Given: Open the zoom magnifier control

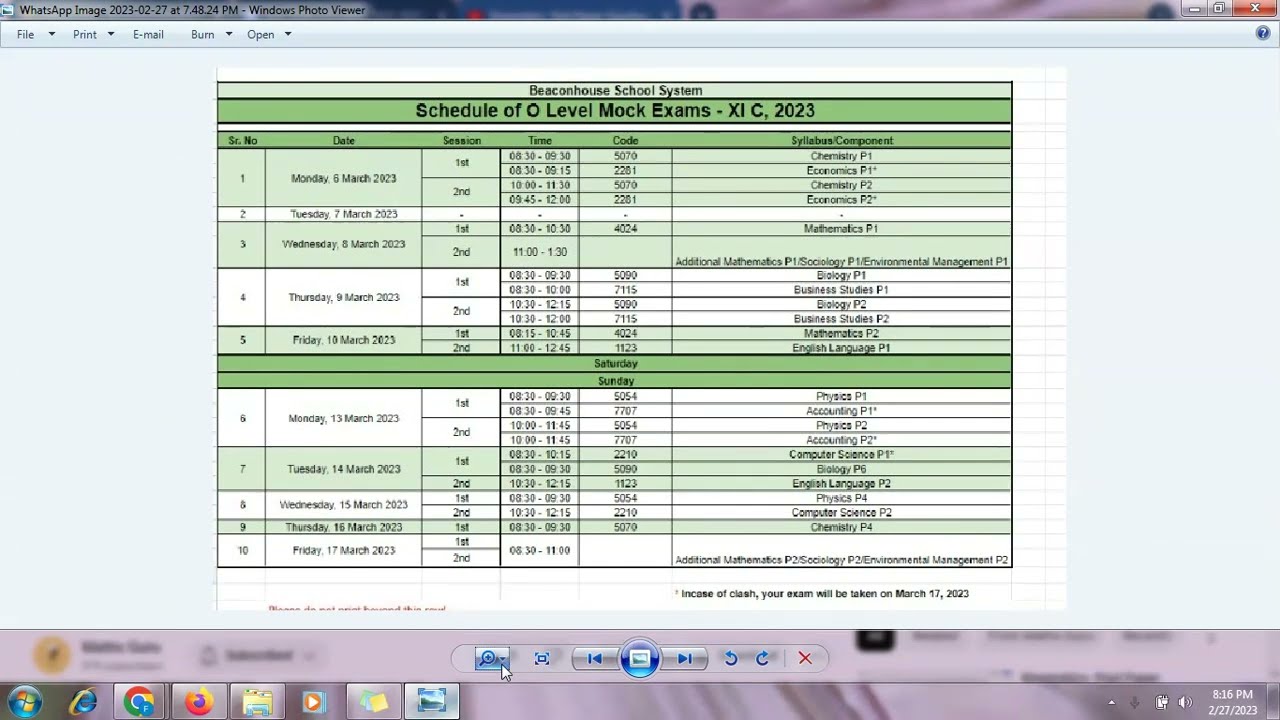Looking at the screenshot, I should (492, 658).
